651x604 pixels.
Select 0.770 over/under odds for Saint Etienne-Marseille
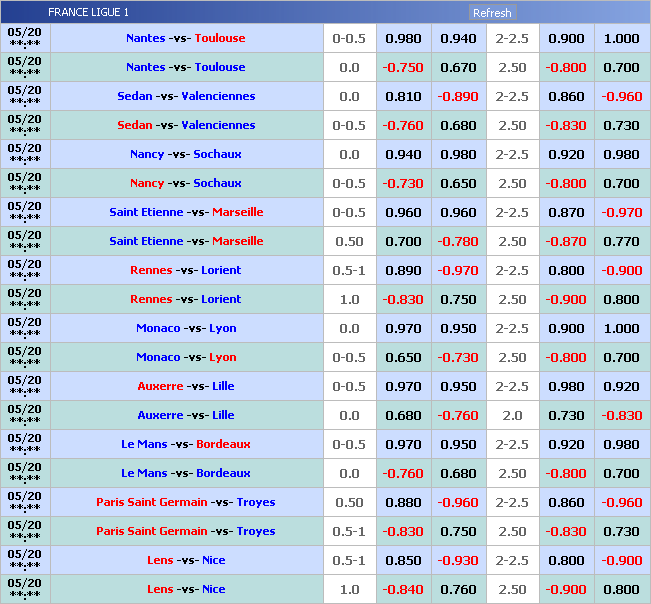click(621, 242)
